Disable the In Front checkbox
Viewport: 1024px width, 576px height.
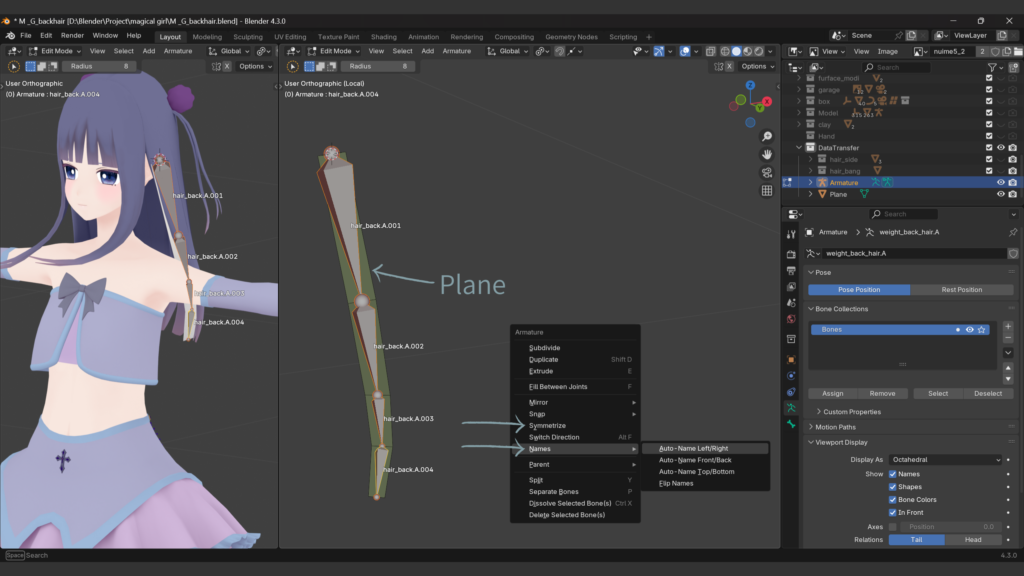pos(894,512)
